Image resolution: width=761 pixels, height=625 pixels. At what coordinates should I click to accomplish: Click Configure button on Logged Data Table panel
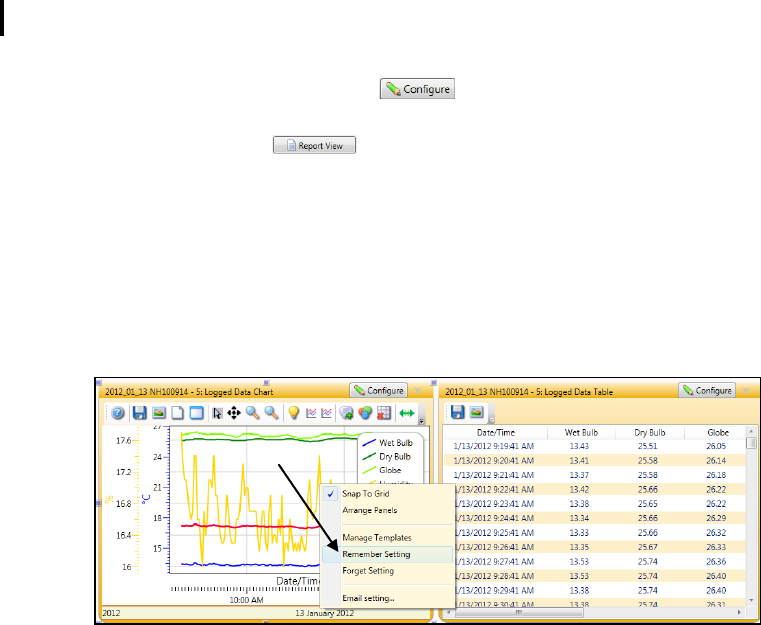click(x=707, y=390)
